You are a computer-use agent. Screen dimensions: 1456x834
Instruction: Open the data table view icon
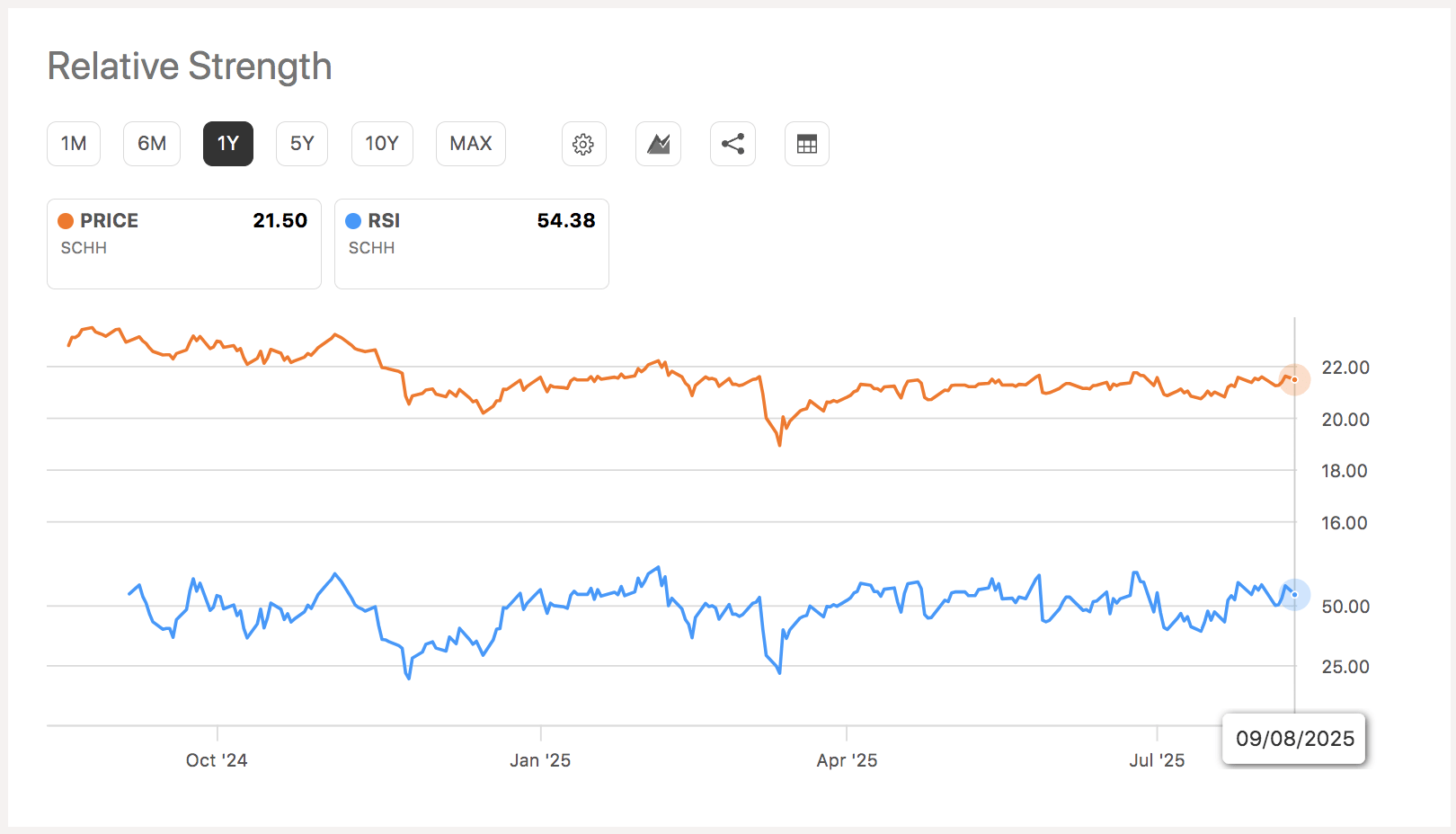(x=806, y=144)
